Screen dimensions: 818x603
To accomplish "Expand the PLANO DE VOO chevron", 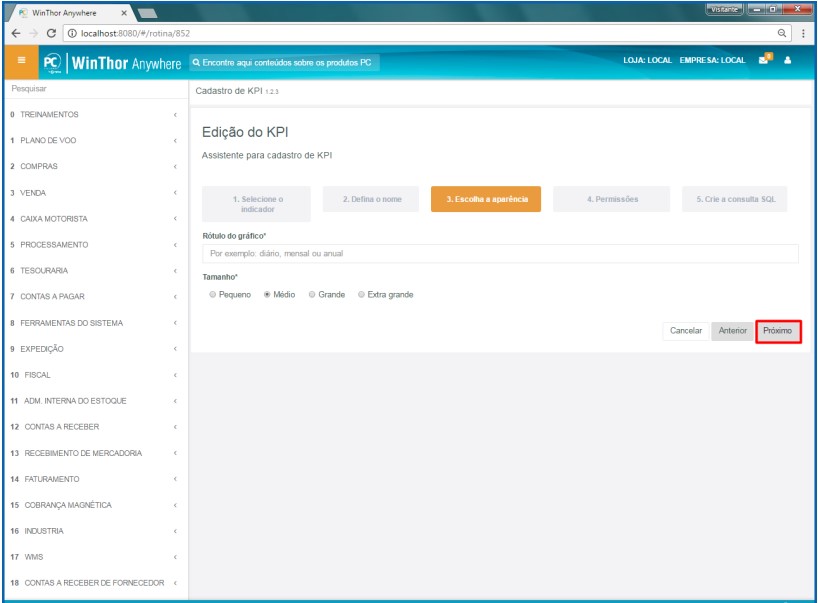I will [x=175, y=141].
